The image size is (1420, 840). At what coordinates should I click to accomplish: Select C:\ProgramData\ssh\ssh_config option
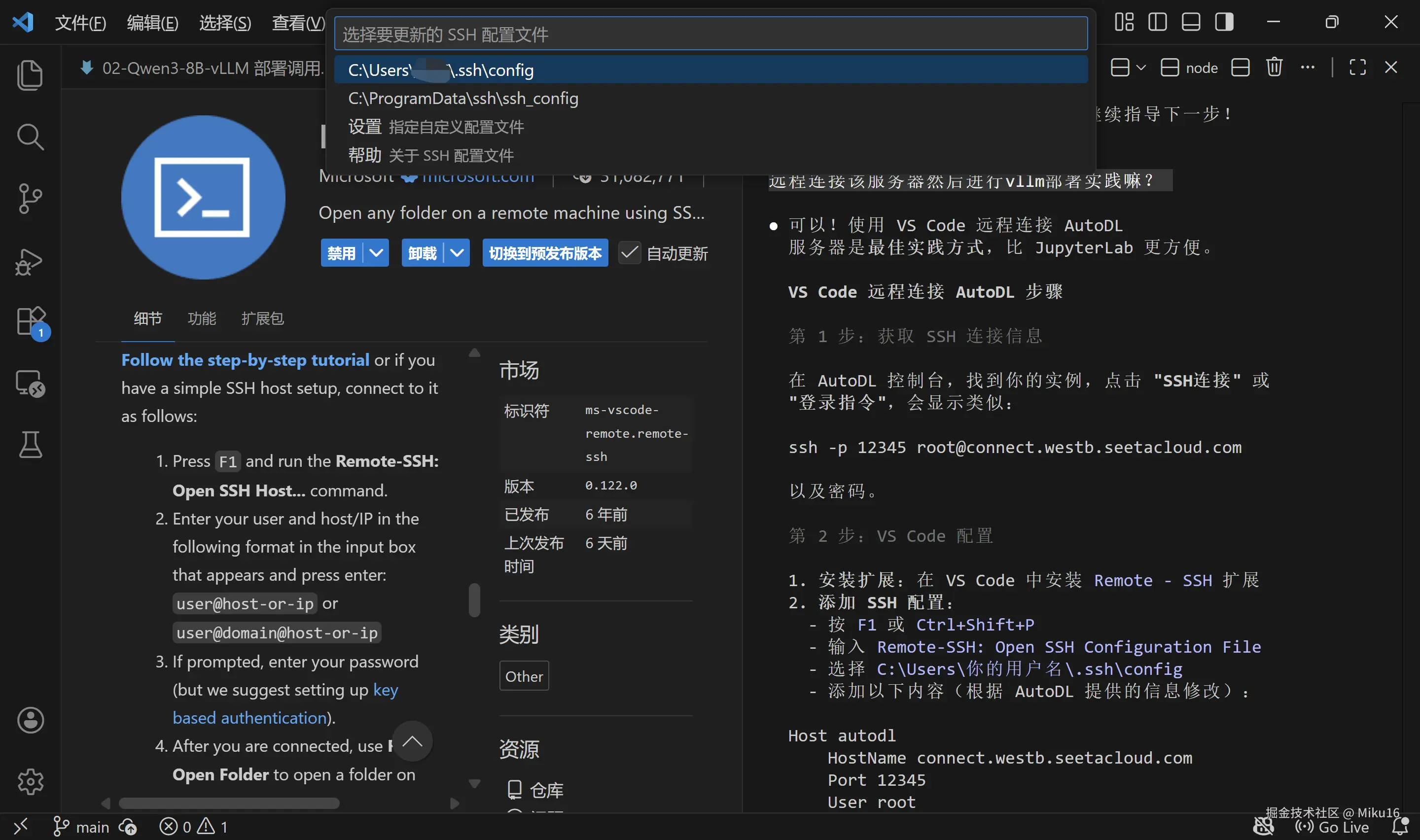[463, 99]
